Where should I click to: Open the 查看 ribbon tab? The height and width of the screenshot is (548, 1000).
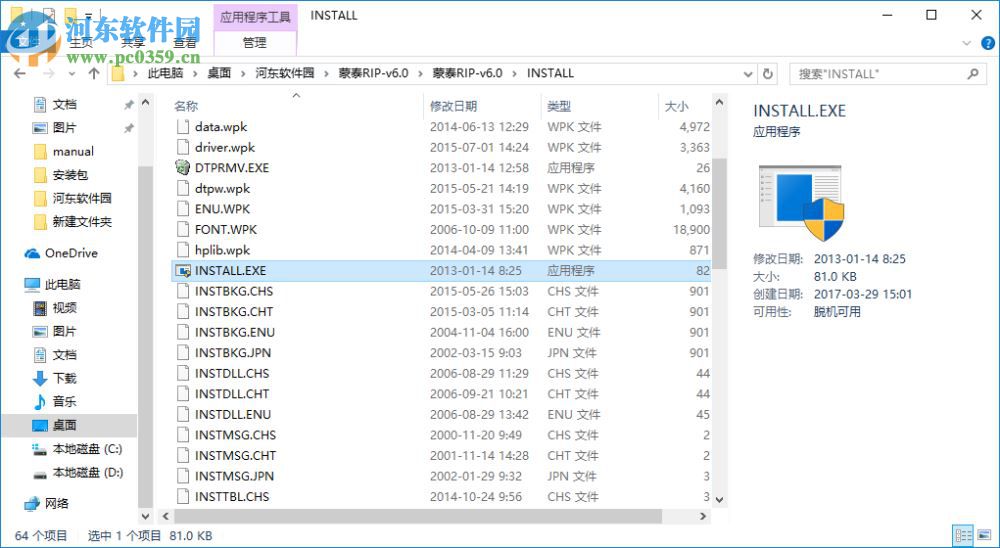click(185, 43)
